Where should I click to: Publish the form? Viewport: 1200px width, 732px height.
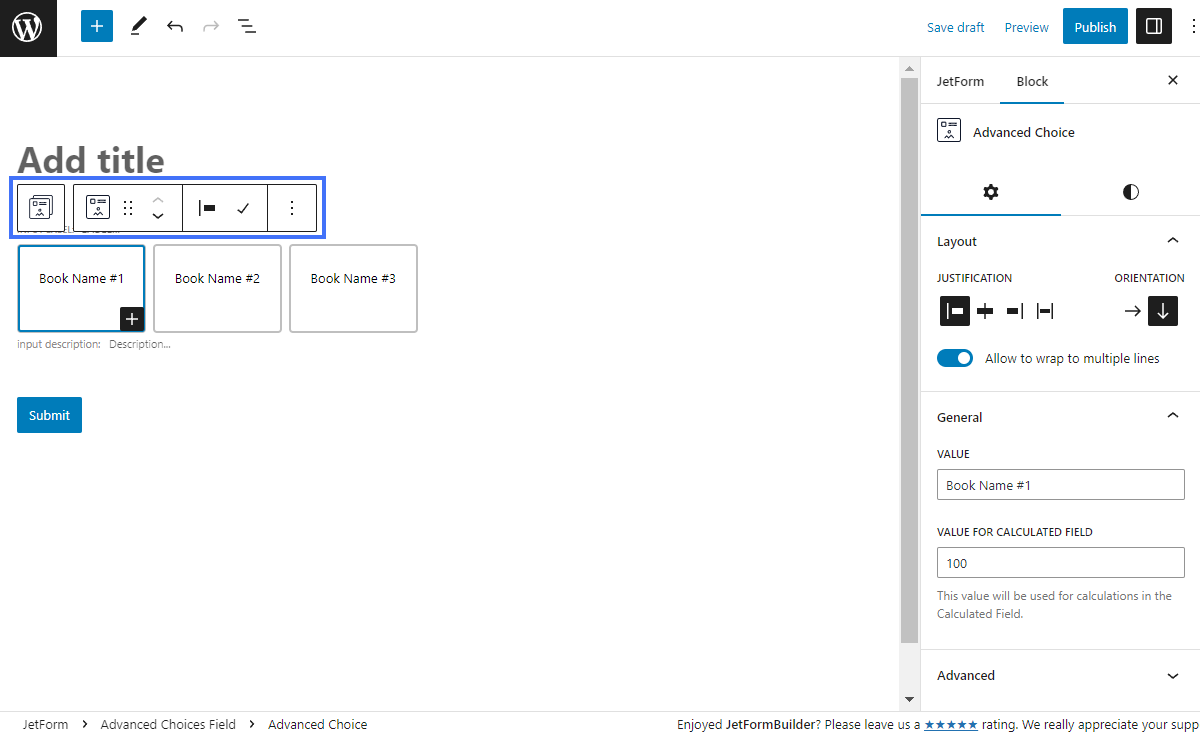[1095, 27]
